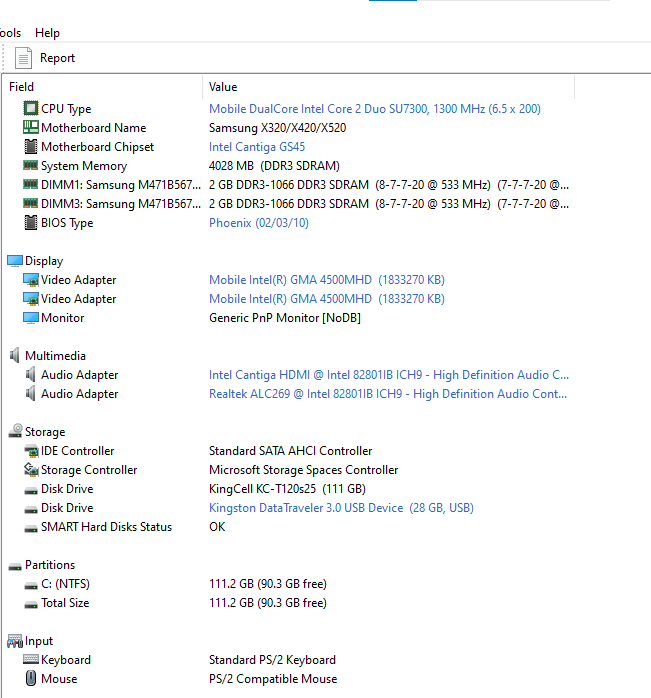Select the IDE Controller field label
Image resolution: width=651 pixels, height=698 pixels.
click(77, 451)
